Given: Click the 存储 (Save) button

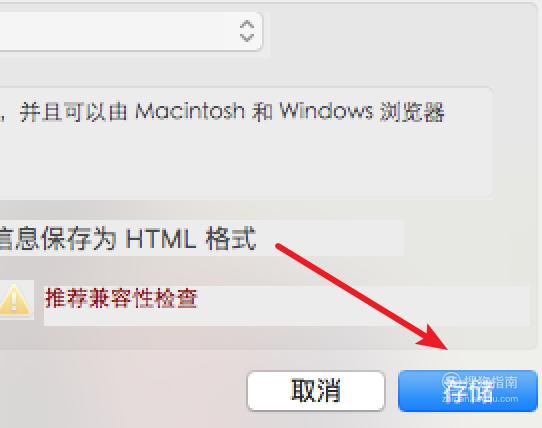Looking at the screenshot, I should [468, 391].
